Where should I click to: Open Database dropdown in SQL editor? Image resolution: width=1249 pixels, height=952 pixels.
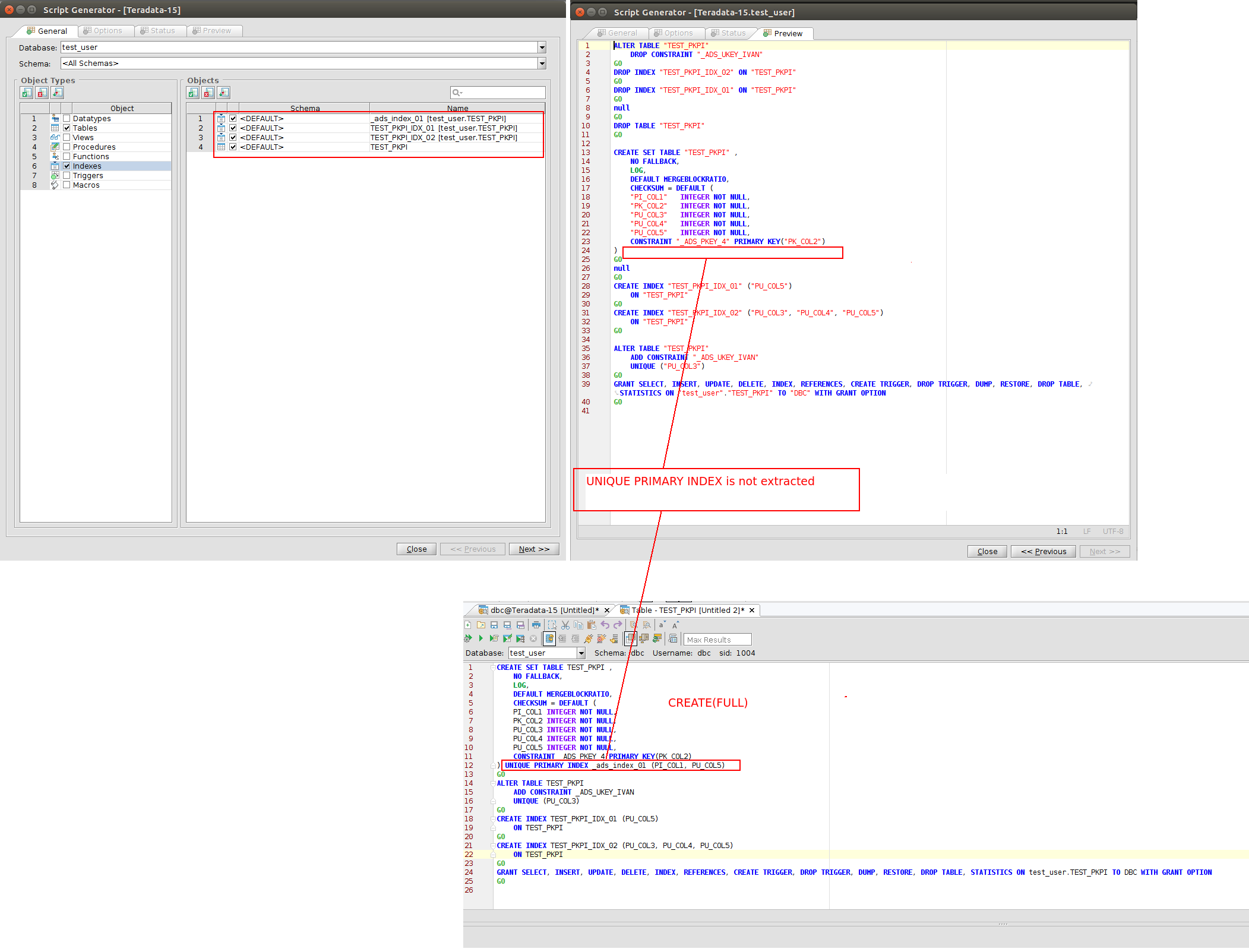click(581, 653)
